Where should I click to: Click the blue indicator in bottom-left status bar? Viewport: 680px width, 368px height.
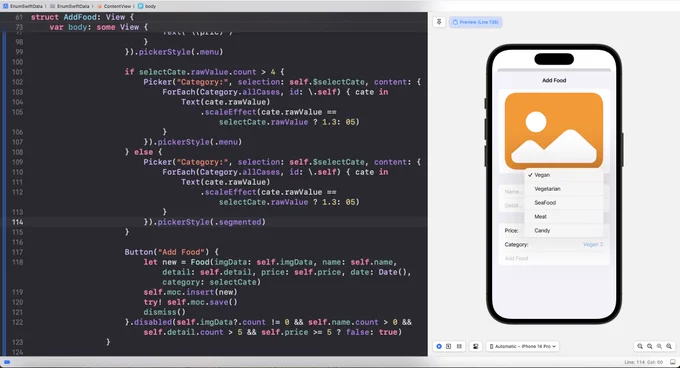[7, 362]
